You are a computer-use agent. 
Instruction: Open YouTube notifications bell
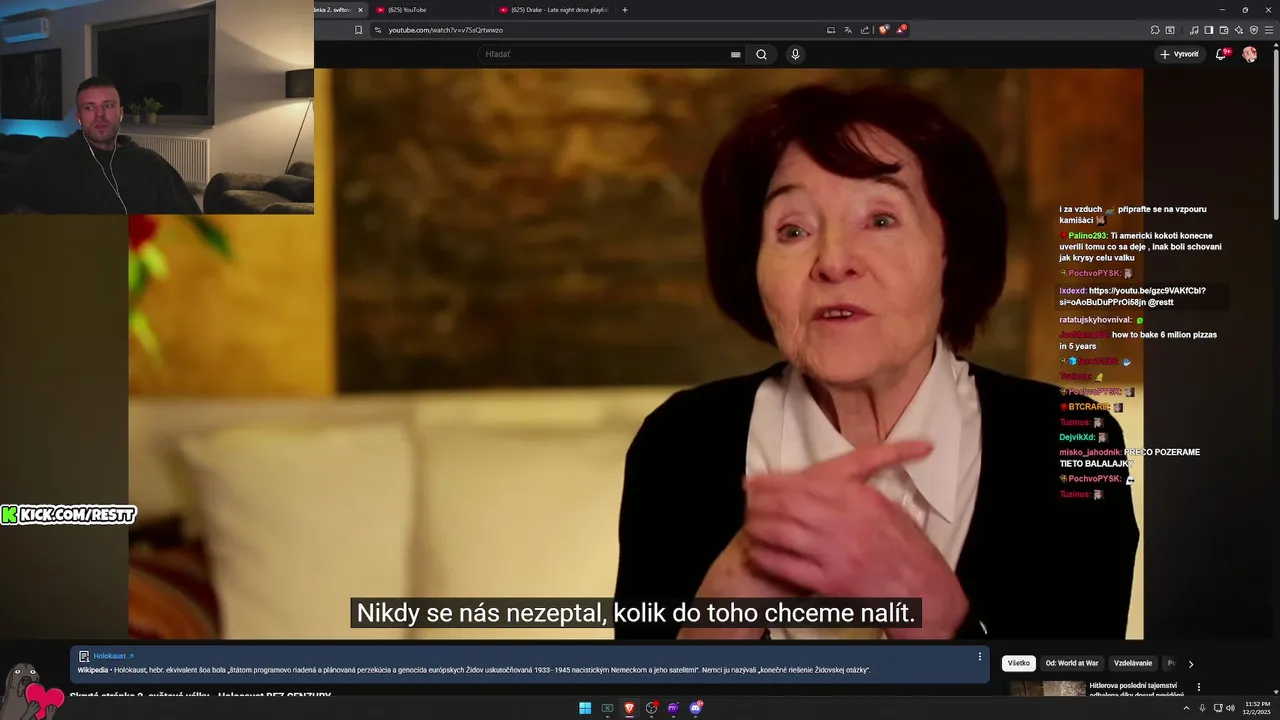point(1221,54)
